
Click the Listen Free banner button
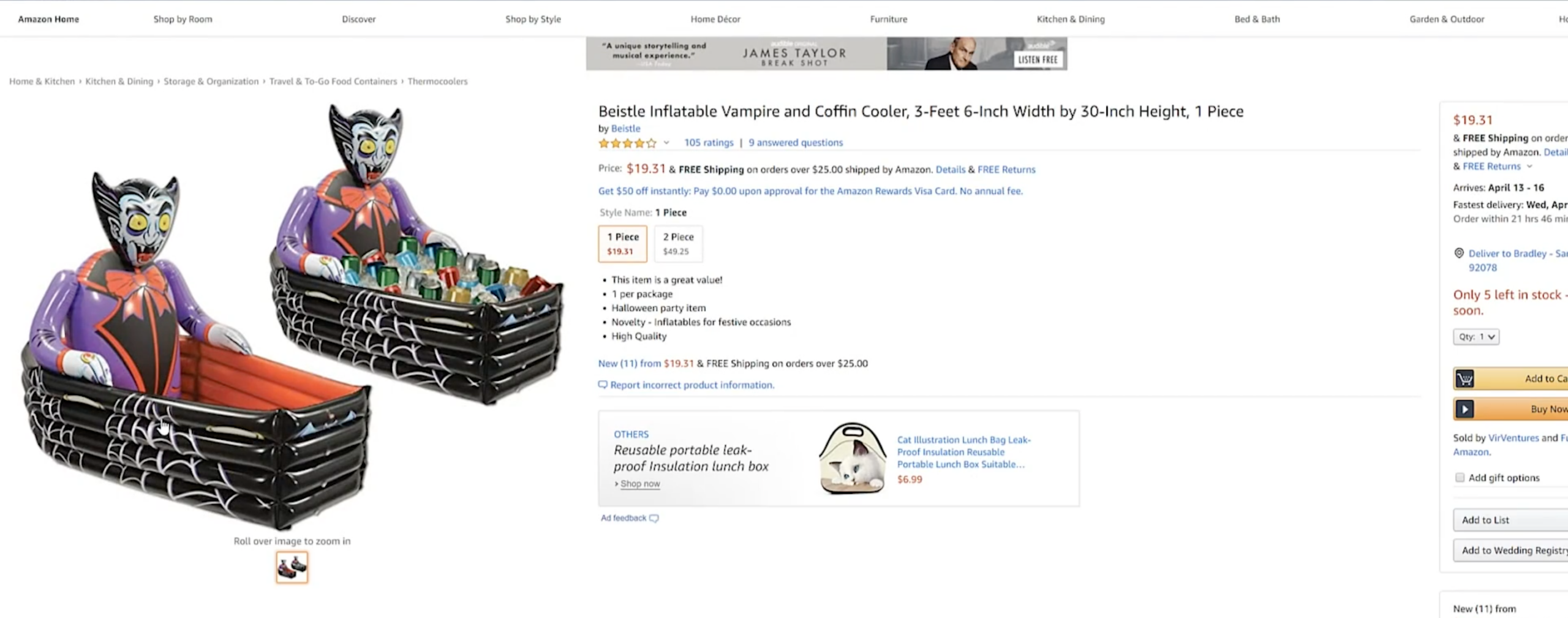click(x=1038, y=59)
